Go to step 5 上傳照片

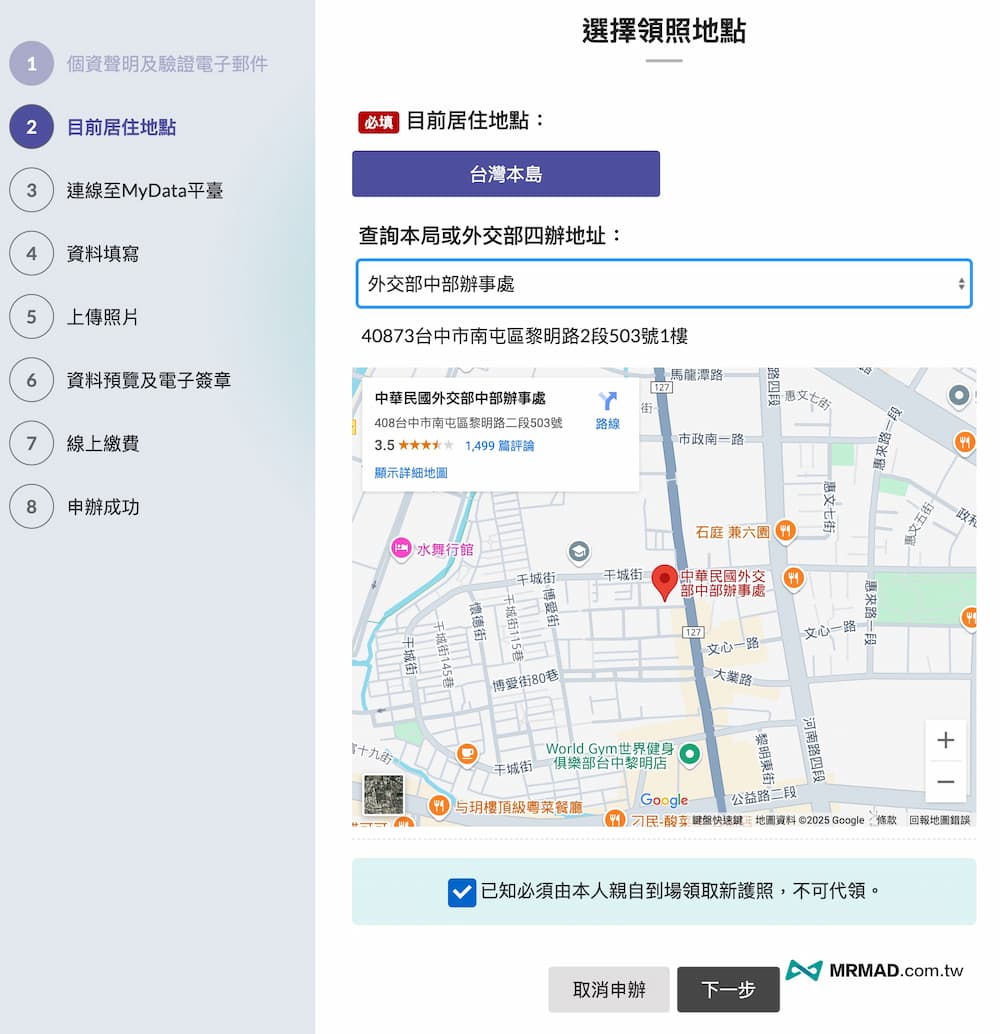tap(102, 317)
